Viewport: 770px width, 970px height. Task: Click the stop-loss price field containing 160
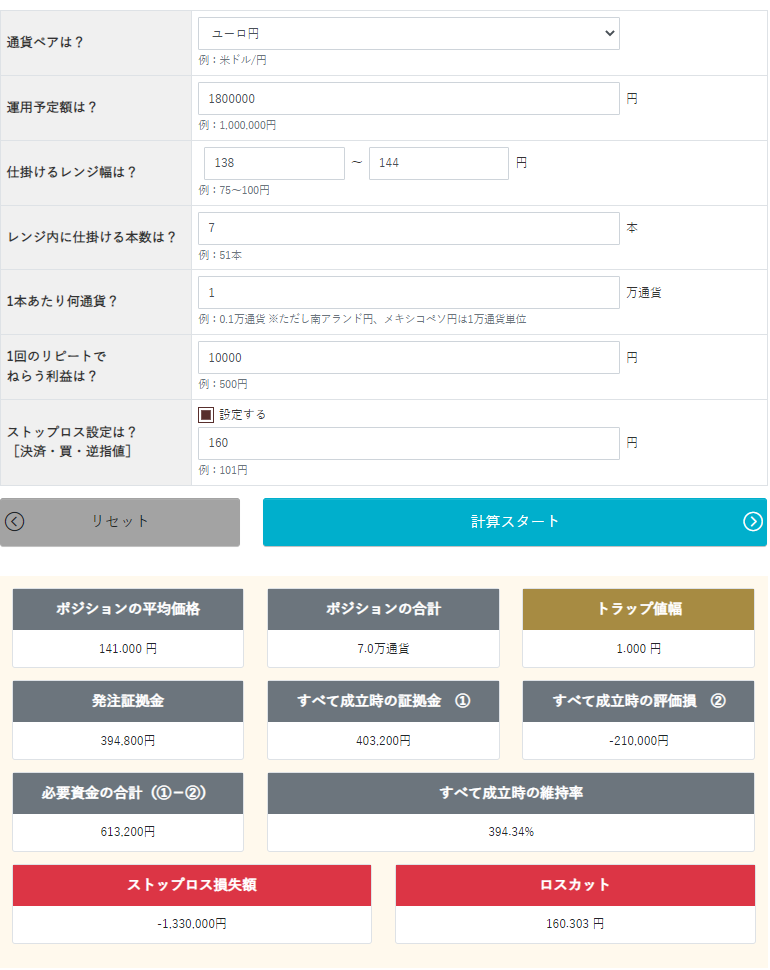click(408, 443)
